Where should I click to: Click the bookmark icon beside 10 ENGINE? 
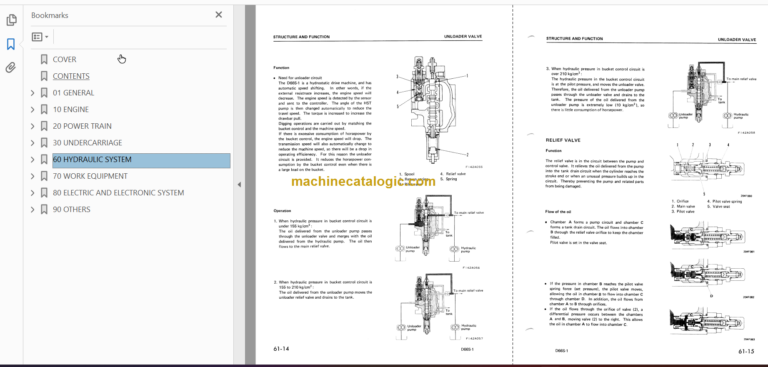click(x=44, y=109)
